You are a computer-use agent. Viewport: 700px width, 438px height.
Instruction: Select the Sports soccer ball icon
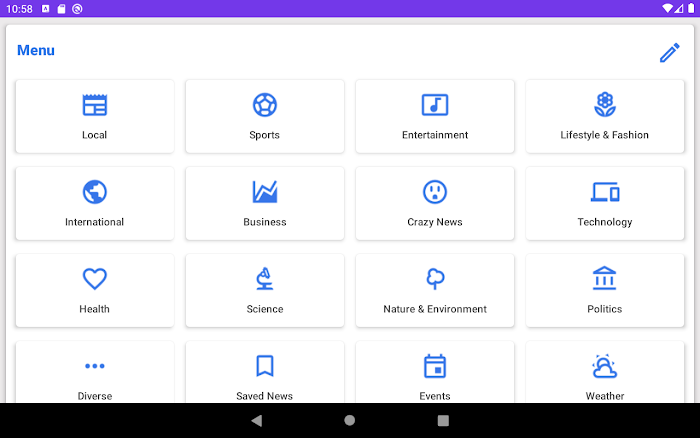pos(265,105)
